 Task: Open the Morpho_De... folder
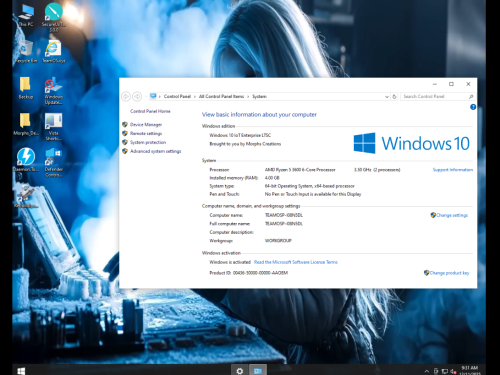[x=26, y=124]
